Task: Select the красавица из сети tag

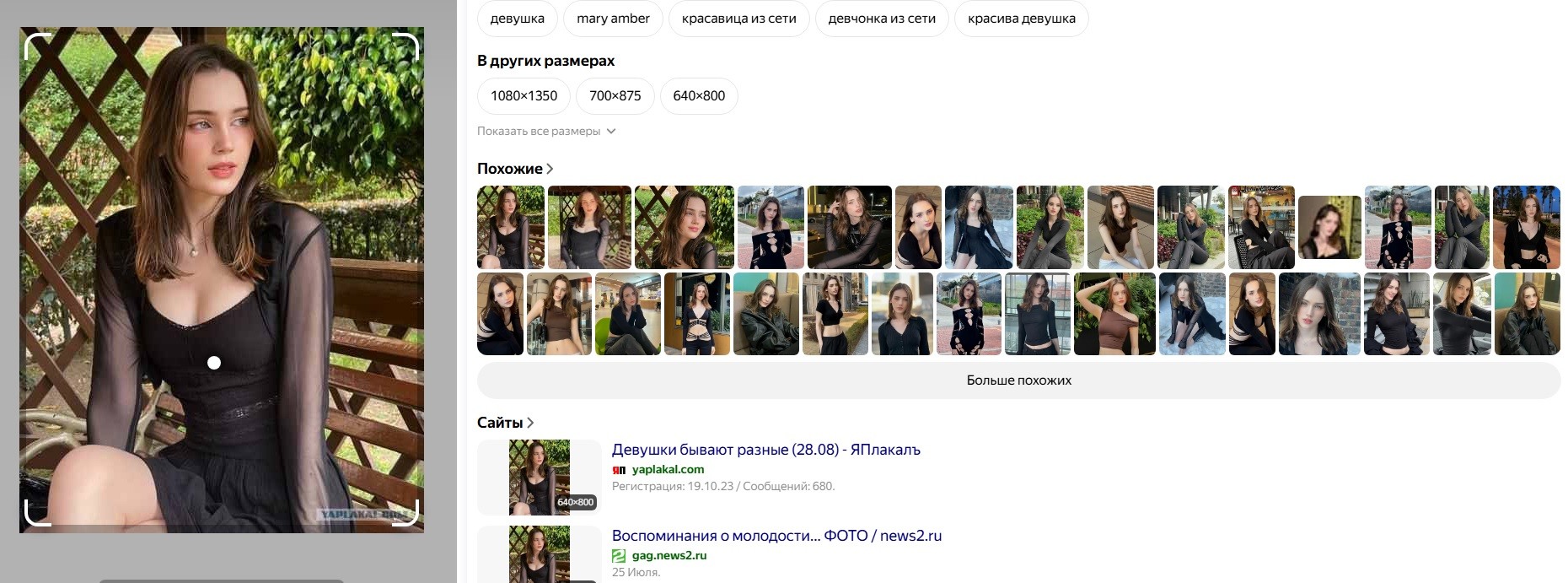Action: click(x=739, y=19)
